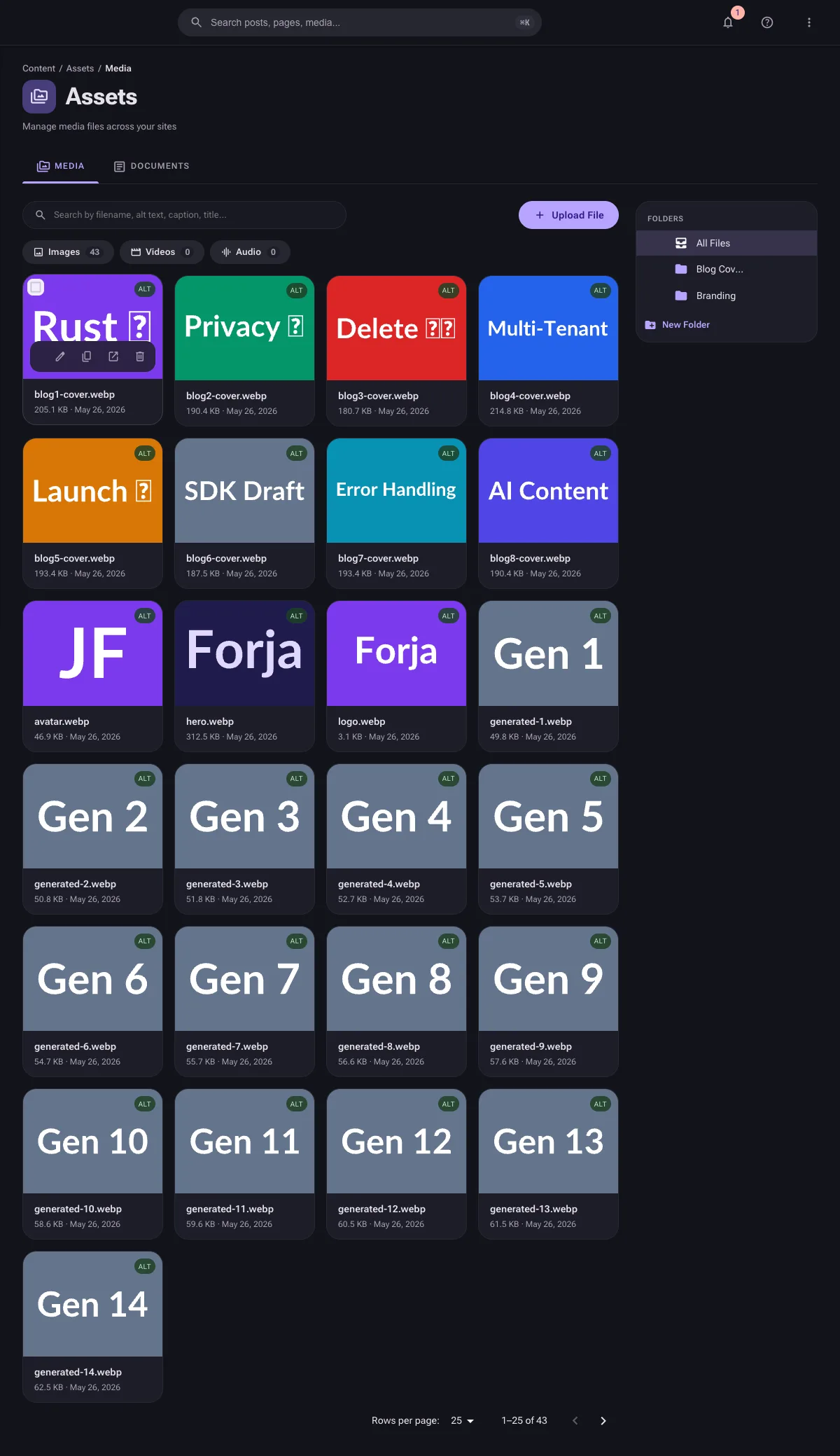Click the generated-6.webp filename
Image resolution: width=840 pixels, height=1456 pixels.
tap(75, 1046)
